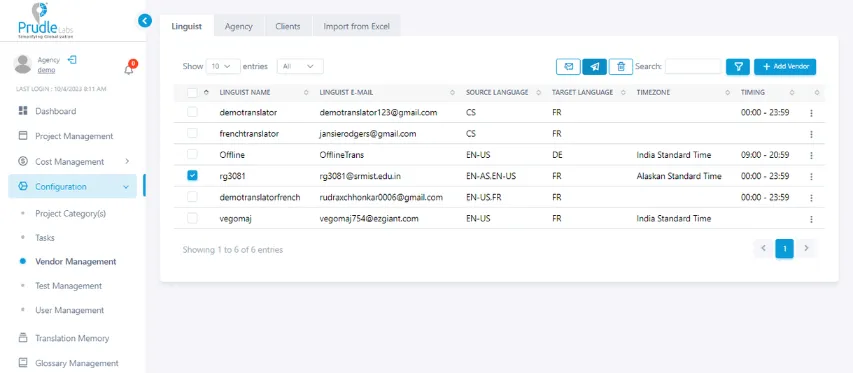This screenshot has height=373, width=853.
Task: Switch to the Clients tab
Action: pos(288,26)
